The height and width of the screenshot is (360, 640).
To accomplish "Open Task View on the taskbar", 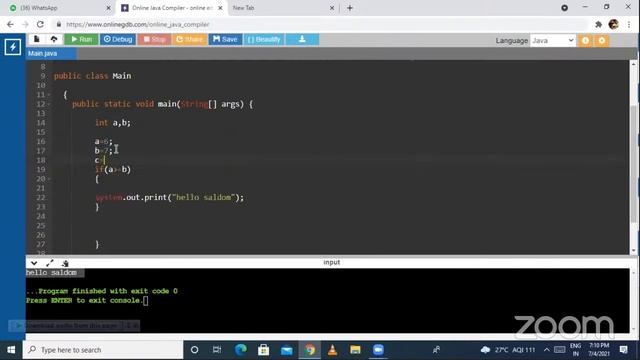I will 217,350.
